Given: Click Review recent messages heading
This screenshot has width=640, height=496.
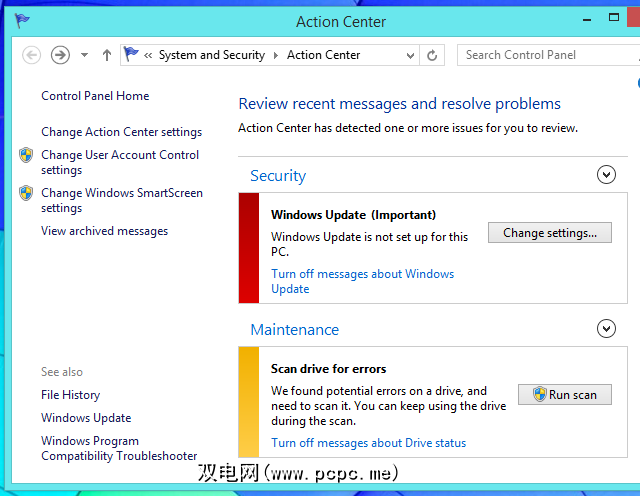Looking at the screenshot, I should pyautogui.click(x=400, y=104).
